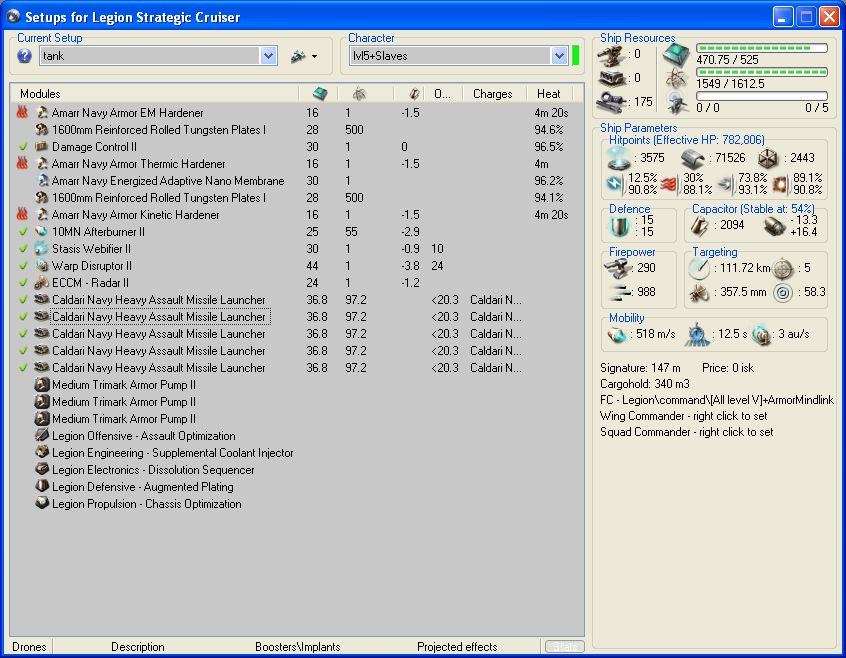Click the scan resolution icon
The image size is (846, 658).
700,293
